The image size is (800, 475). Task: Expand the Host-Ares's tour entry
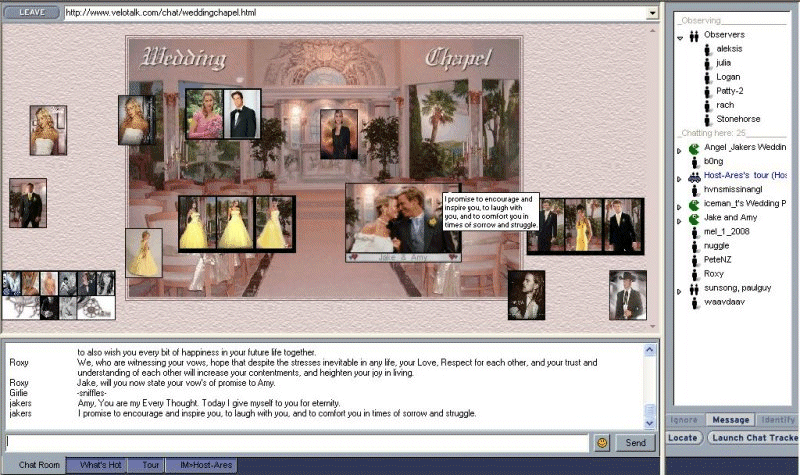(680, 177)
